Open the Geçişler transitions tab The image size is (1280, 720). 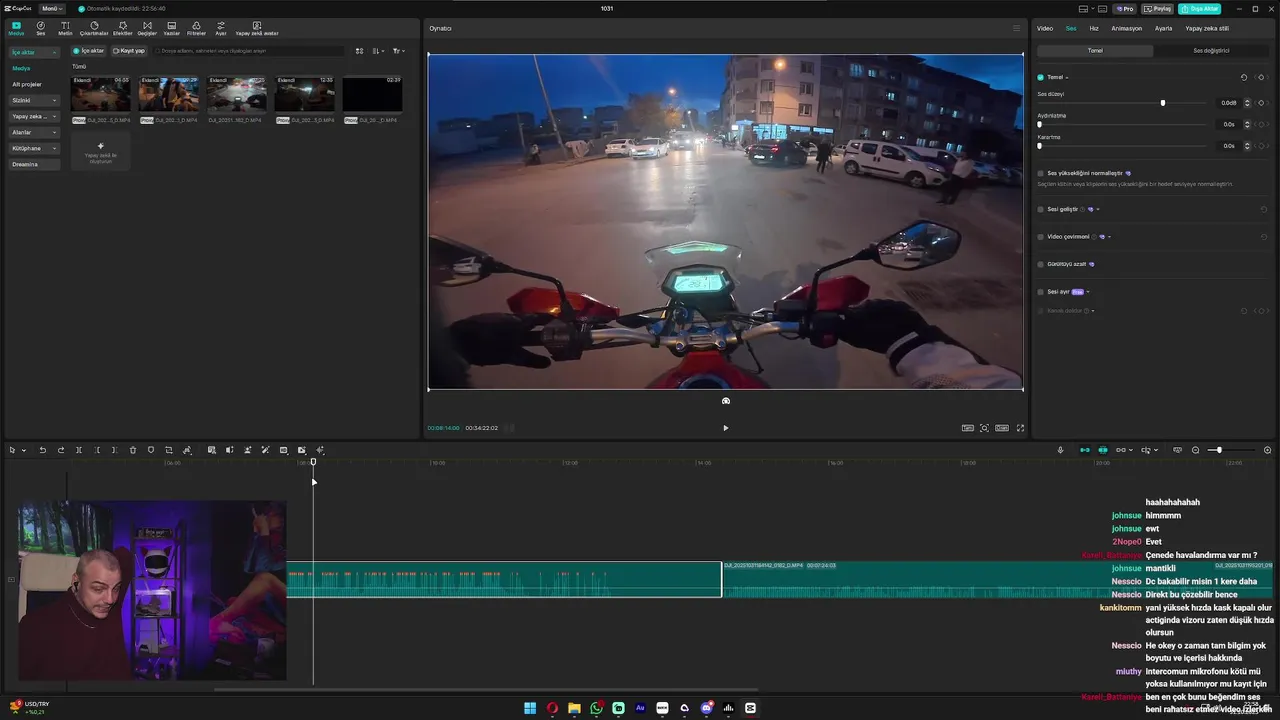[x=147, y=28]
